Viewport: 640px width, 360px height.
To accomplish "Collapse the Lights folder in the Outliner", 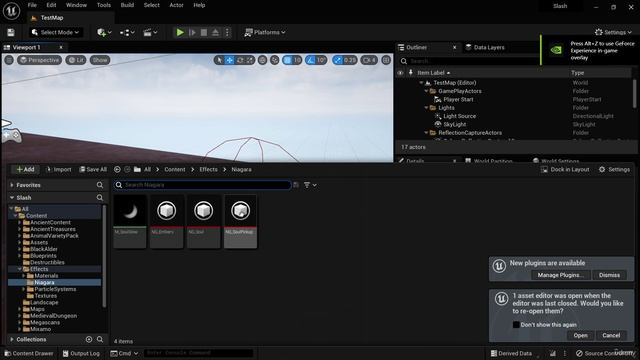I will click(x=427, y=108).
